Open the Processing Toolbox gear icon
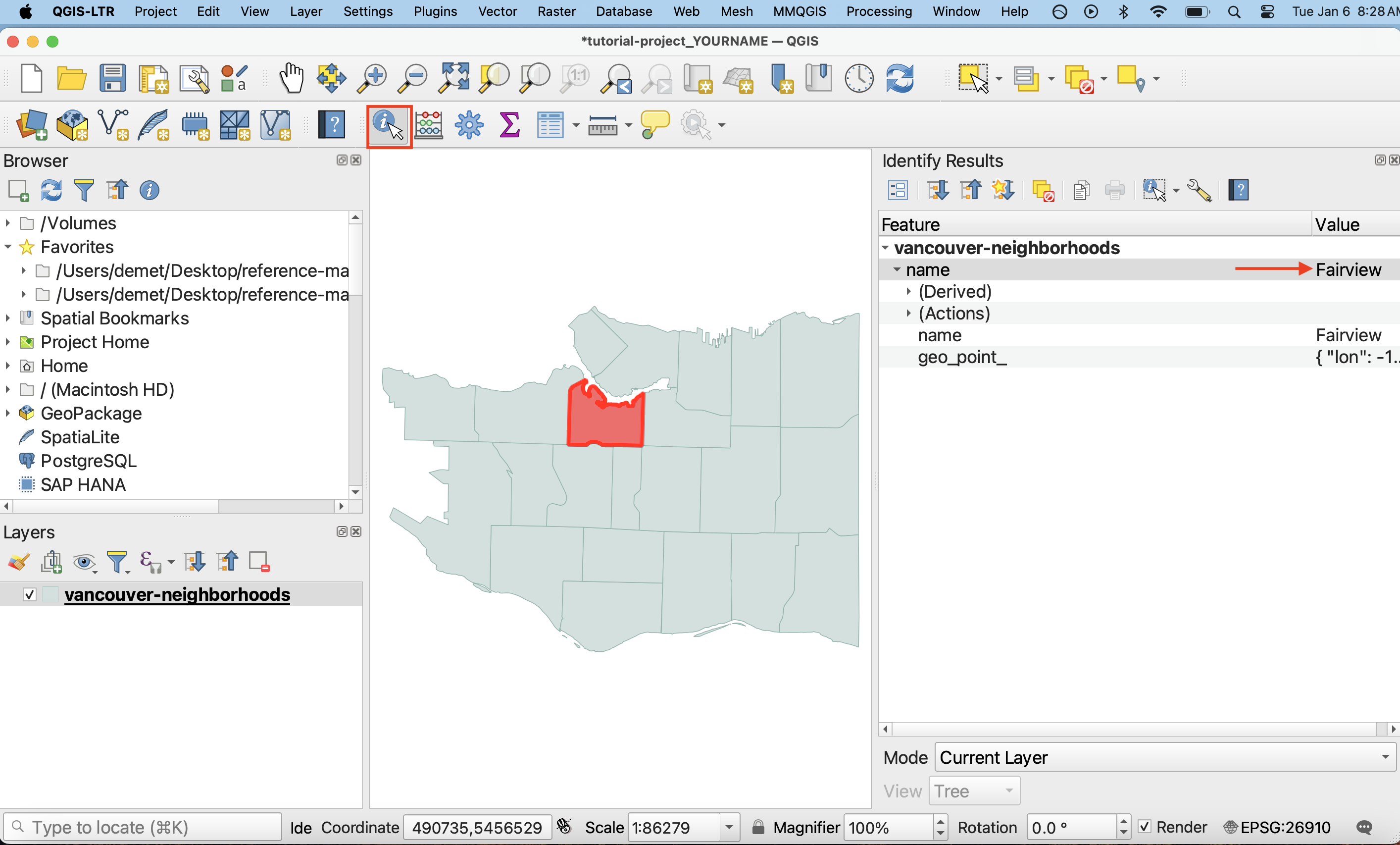The height and width of the screenshot is (845, 1400). point(469,125)
